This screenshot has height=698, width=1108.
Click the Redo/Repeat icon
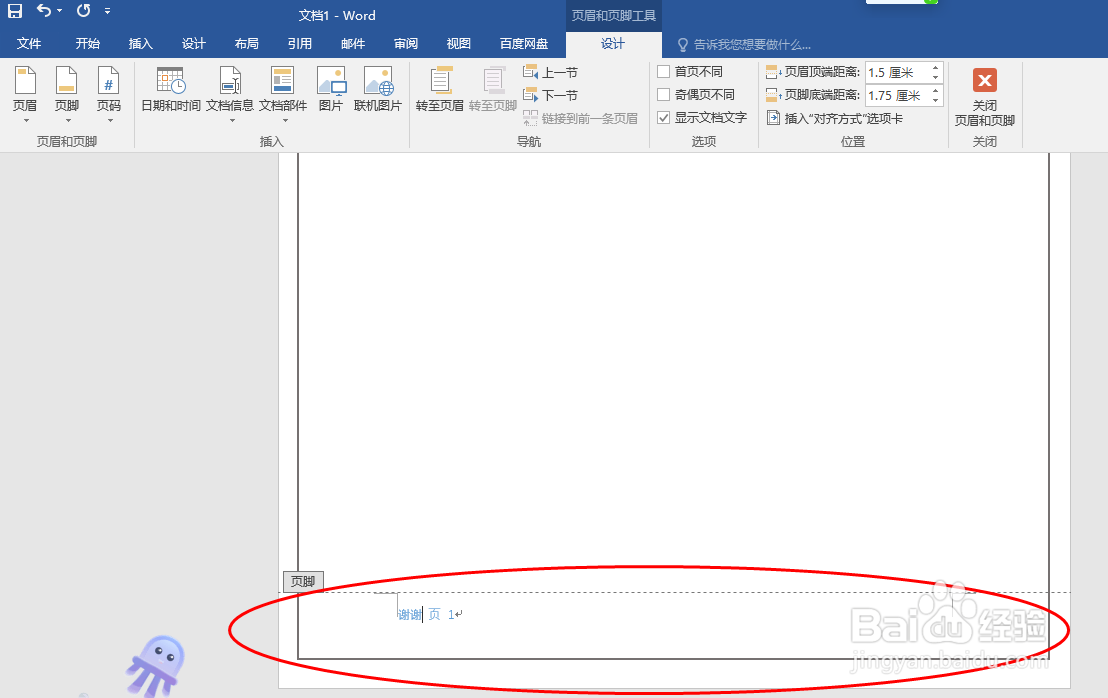click(83, 11)
